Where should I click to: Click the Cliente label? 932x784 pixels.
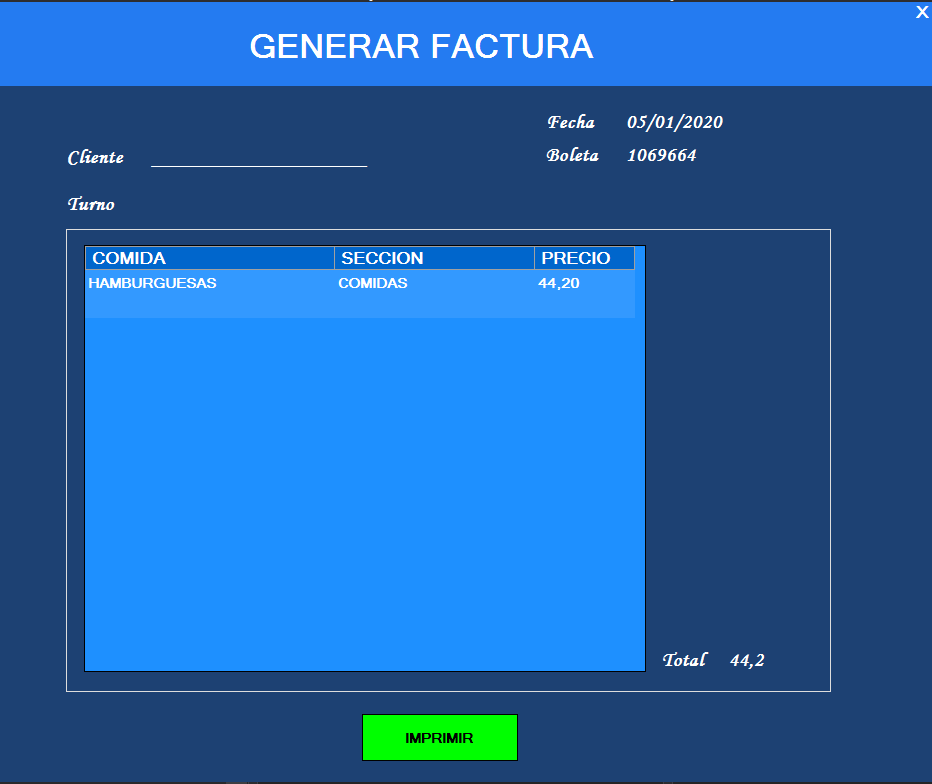(95, 157)
